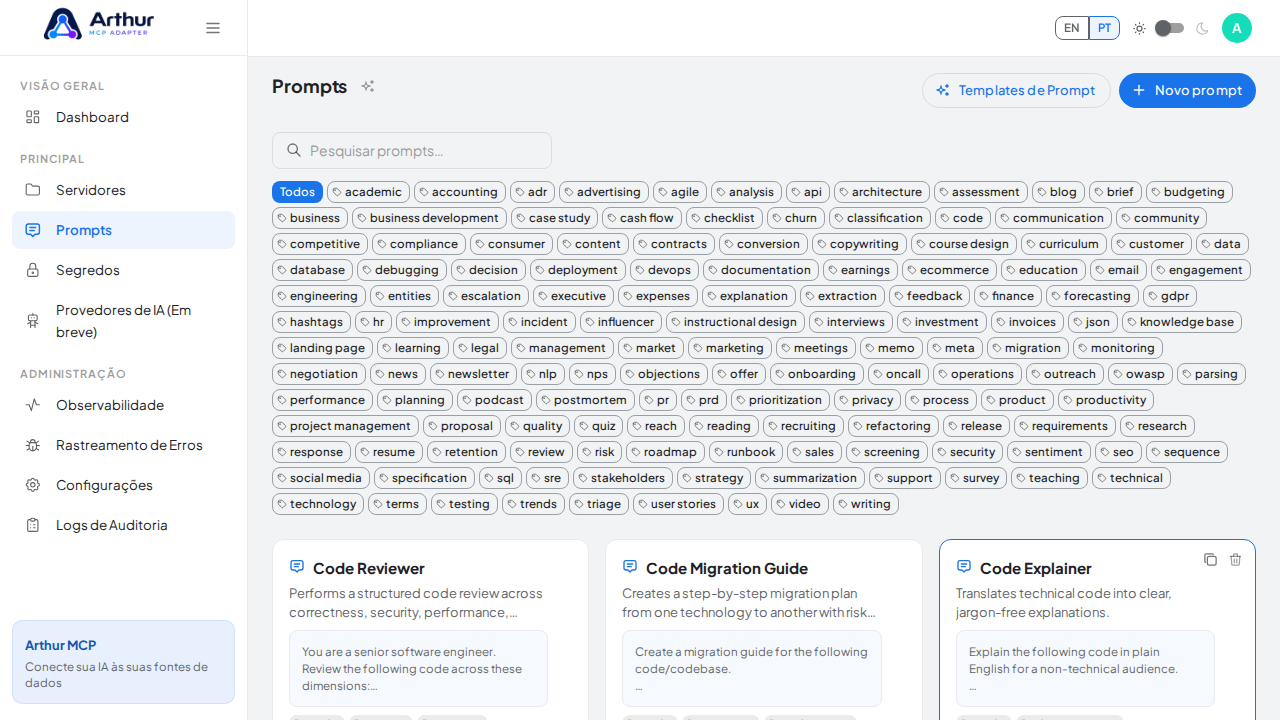Viewport: 1280px width, 720px height.
Task: Filter prompts by ux tag
Action: click(747, 504)
